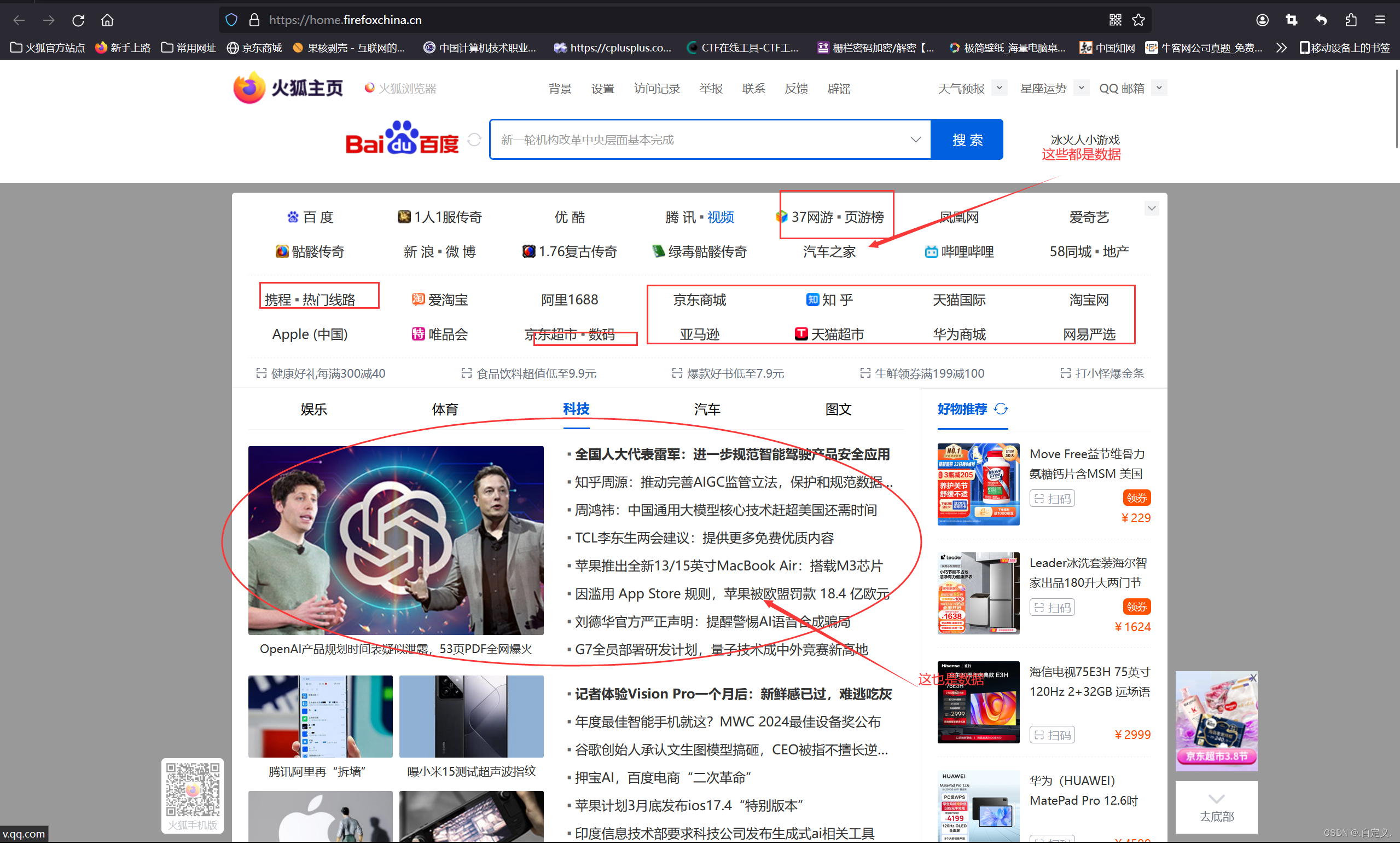Open 移动设备上的书签 folder
The width and height of the screenshot is (1400, 843).
[1344, 48]
